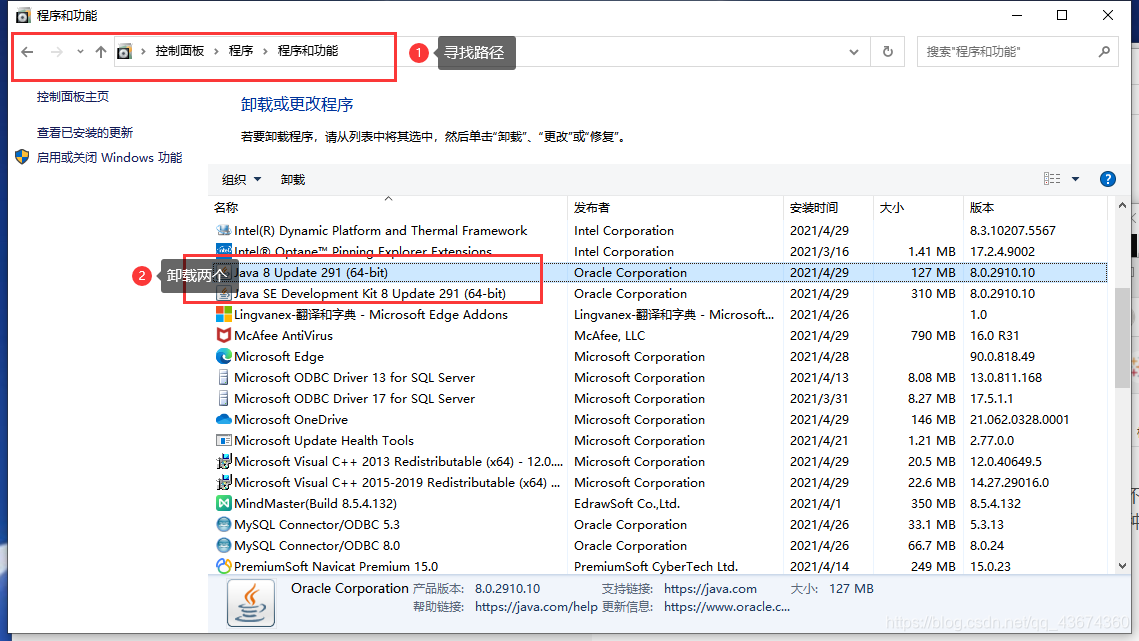This screenshot has width=1139, height=641.
Task: Refresh the programs list
Action: click(x=888, y=52)
